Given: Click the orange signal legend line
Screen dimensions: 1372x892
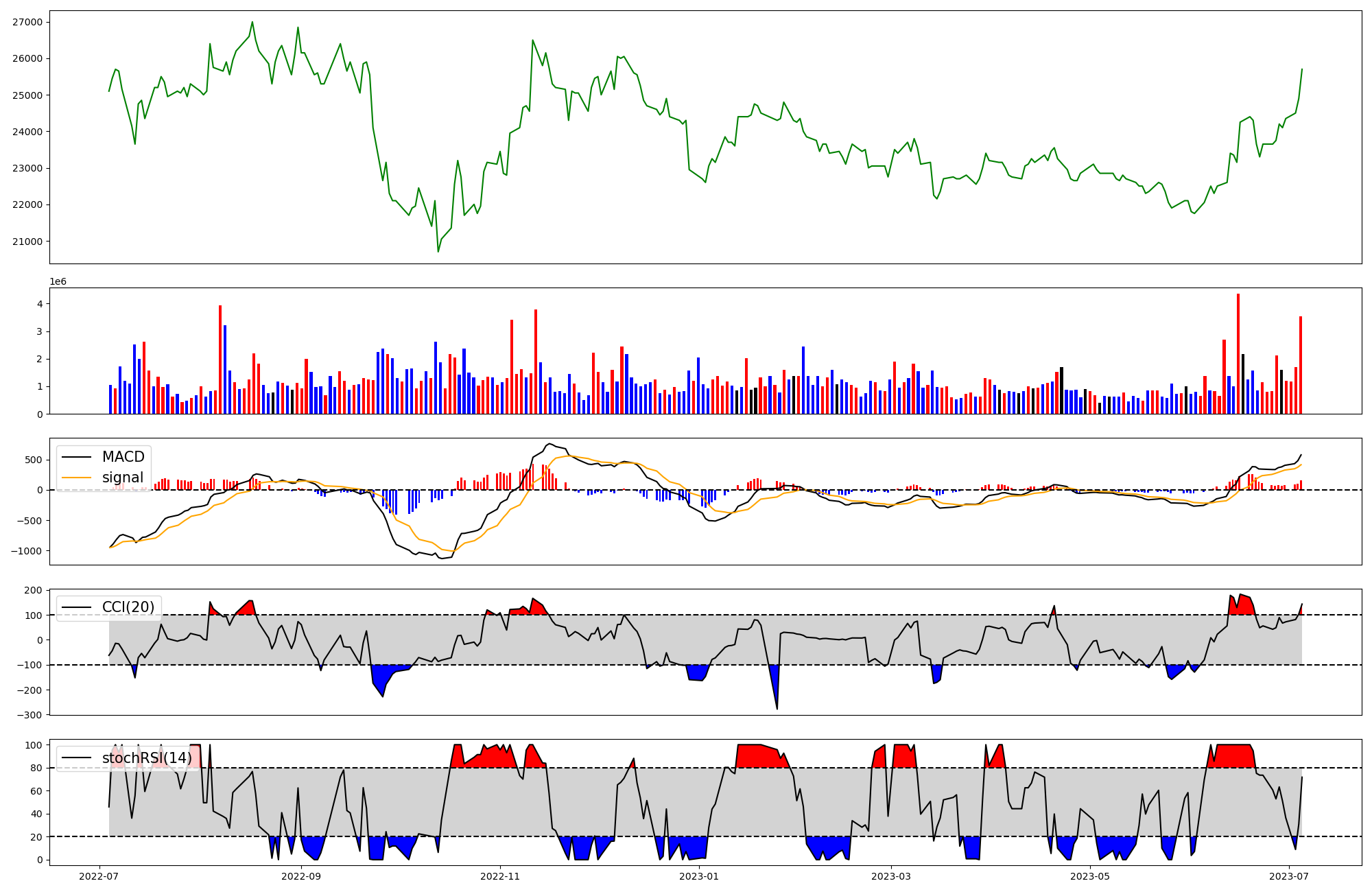Looking at the screenshot, I should click(77, 478).
